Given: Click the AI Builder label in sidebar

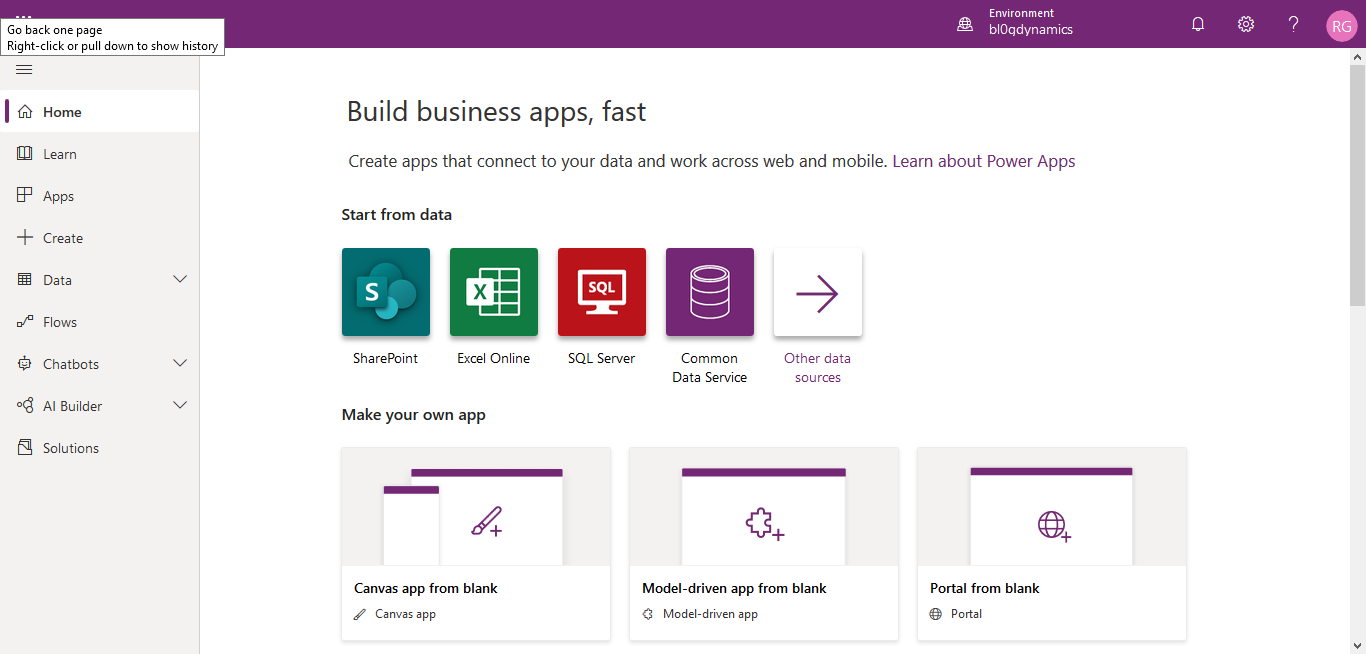Looking at the screenshot, I should [72, 406].
